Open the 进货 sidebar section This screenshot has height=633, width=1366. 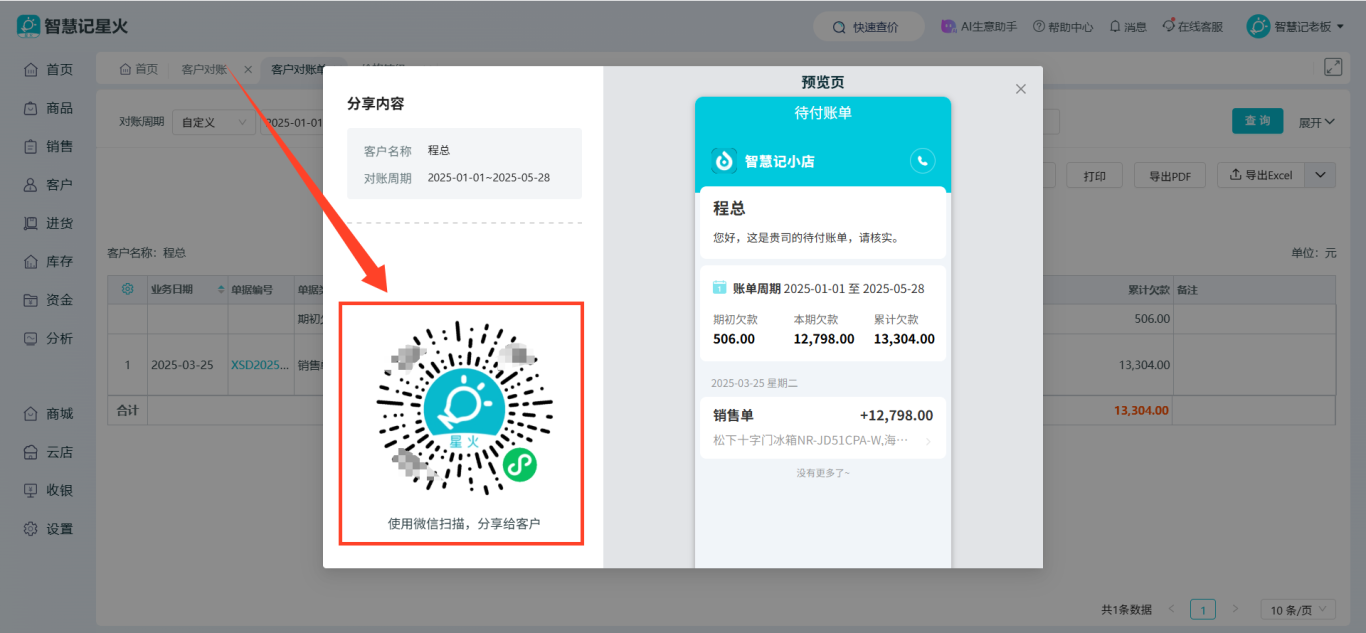48,223
